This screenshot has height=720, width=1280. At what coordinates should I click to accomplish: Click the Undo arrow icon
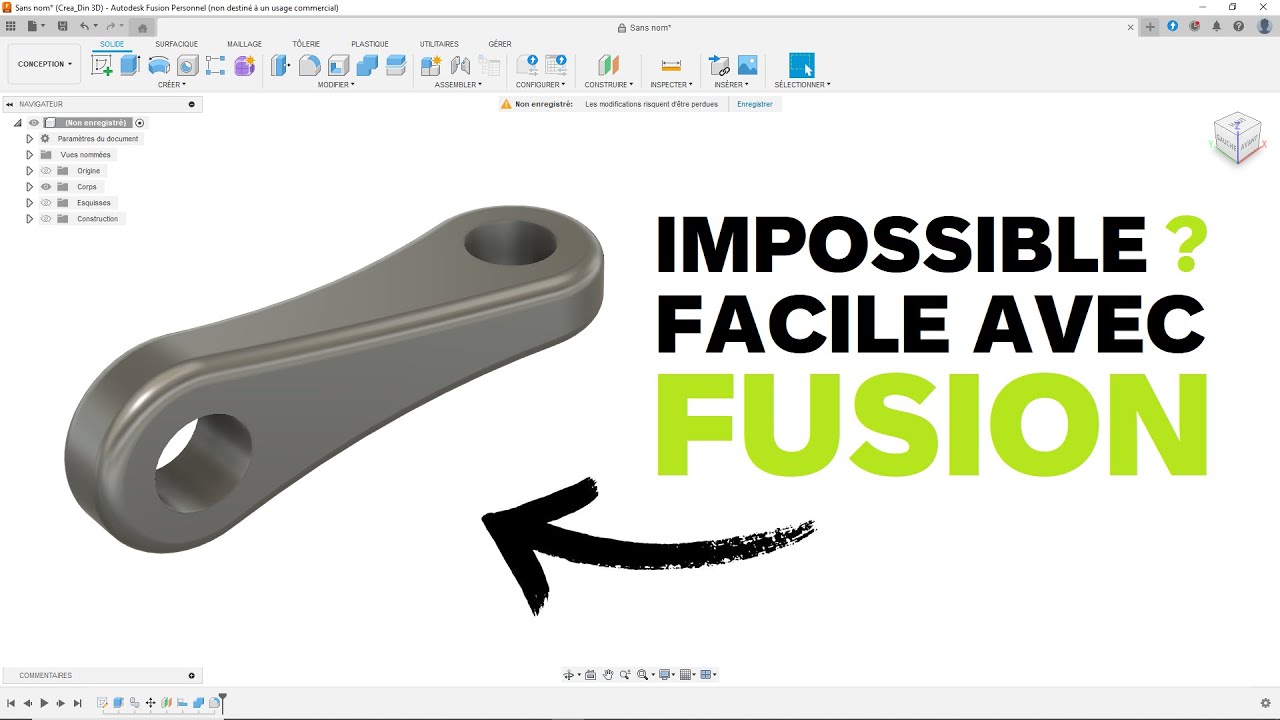(x=84, y=27)
